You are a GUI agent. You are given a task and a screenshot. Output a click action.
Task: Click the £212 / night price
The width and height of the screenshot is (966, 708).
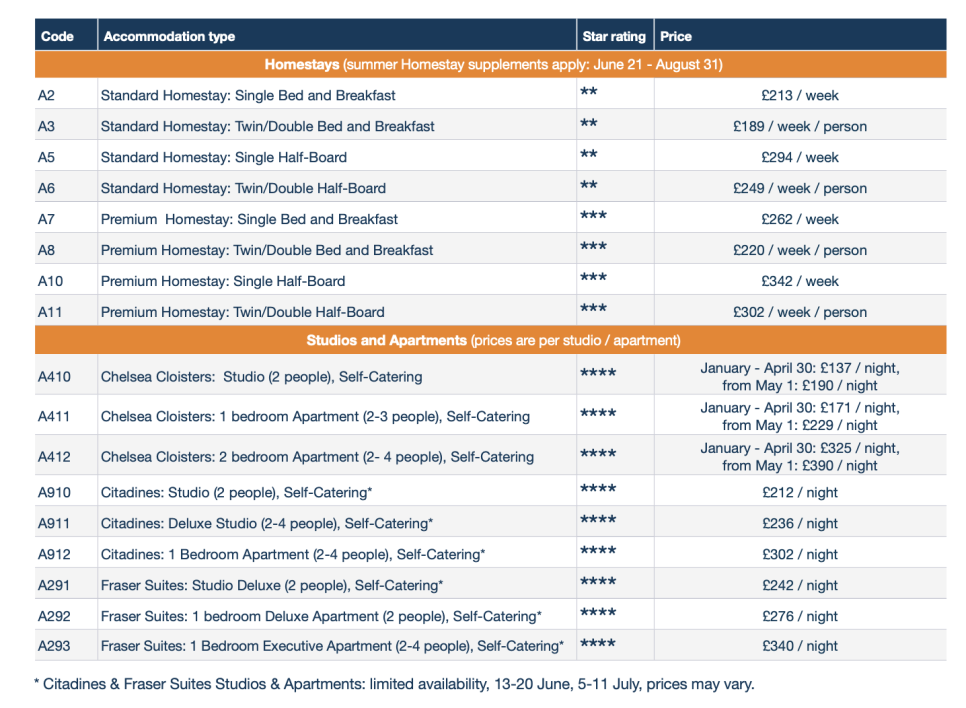pos(800,492)
